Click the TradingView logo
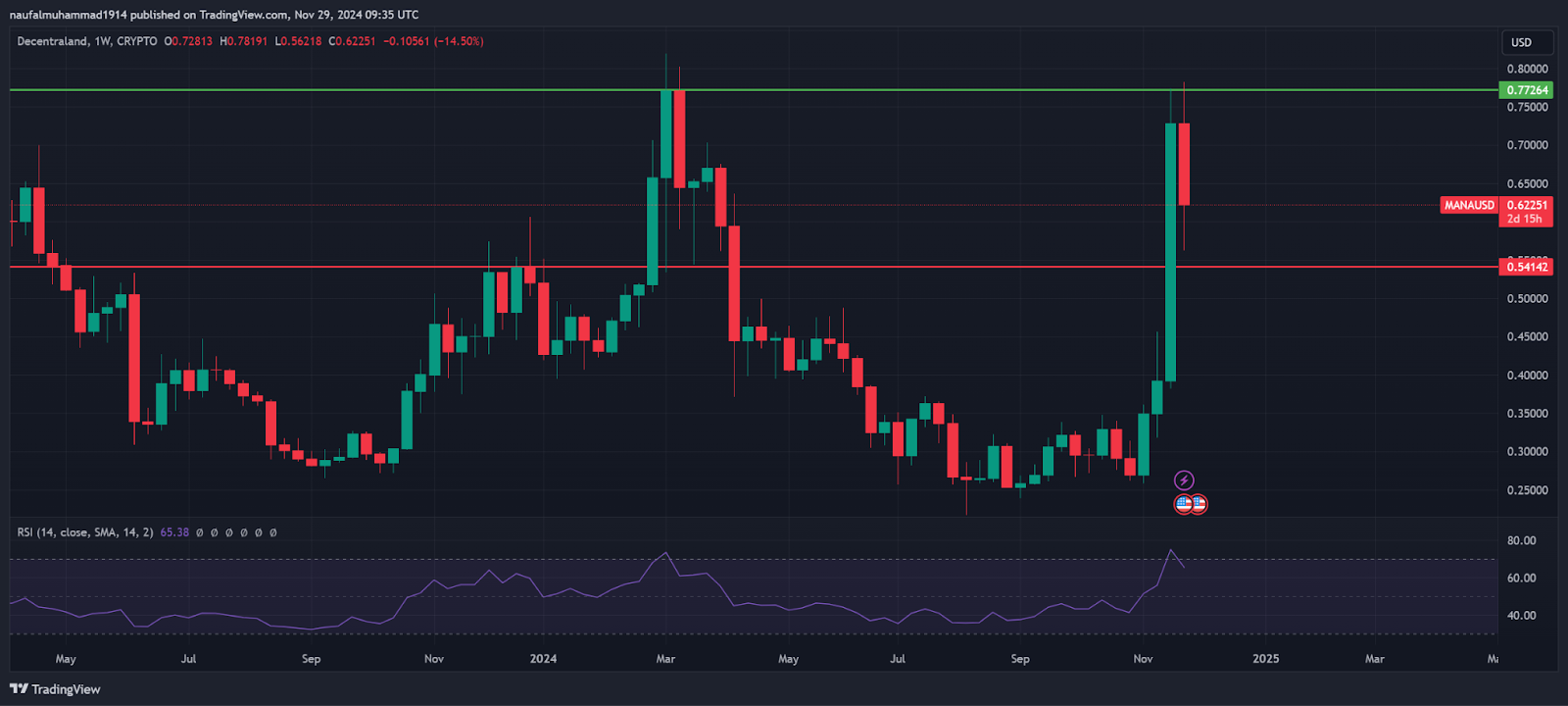This screenshot has height=706, width=1568. pyautogui.click(x=55, y=689)
